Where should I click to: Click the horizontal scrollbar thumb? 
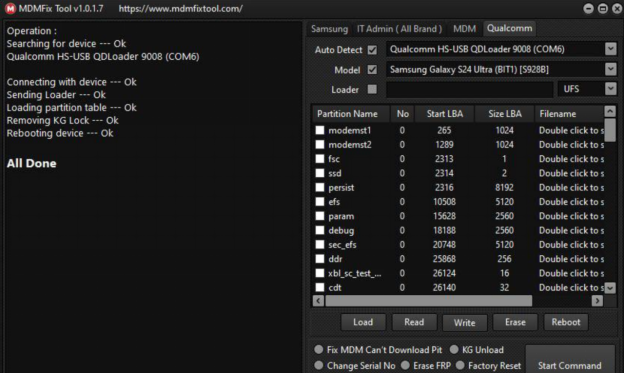[429, 301]
